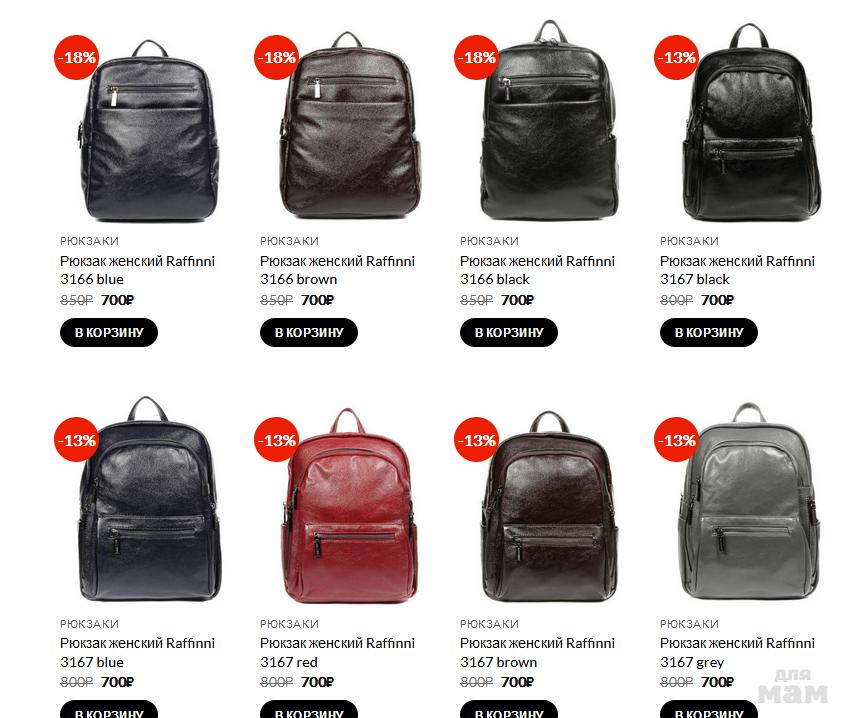Screen dimensions: 843x718
Task: Open the Рюкзаки category above 3167 brown
Action: (489, 624)
